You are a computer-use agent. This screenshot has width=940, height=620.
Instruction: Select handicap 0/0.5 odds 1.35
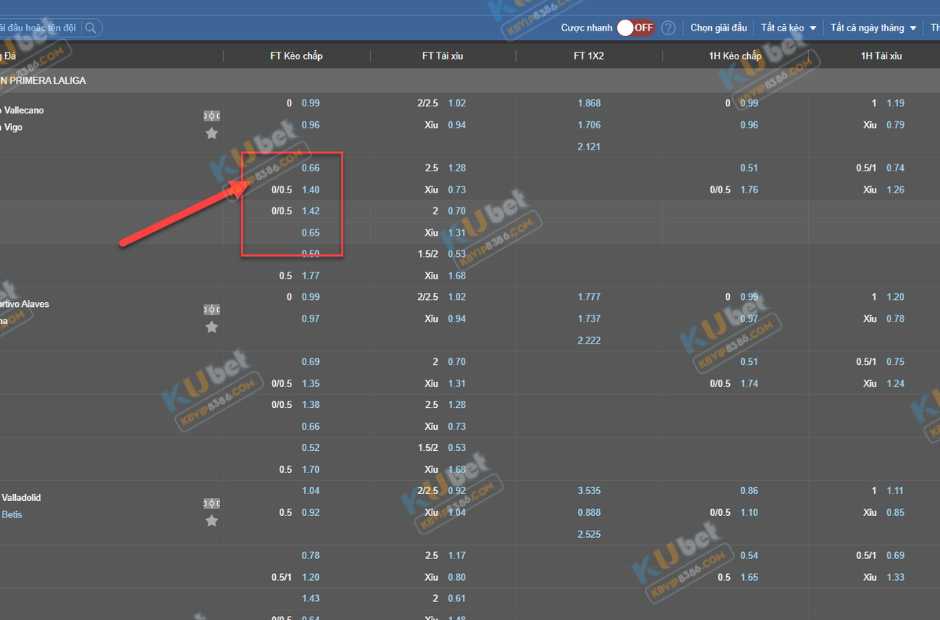311,383
